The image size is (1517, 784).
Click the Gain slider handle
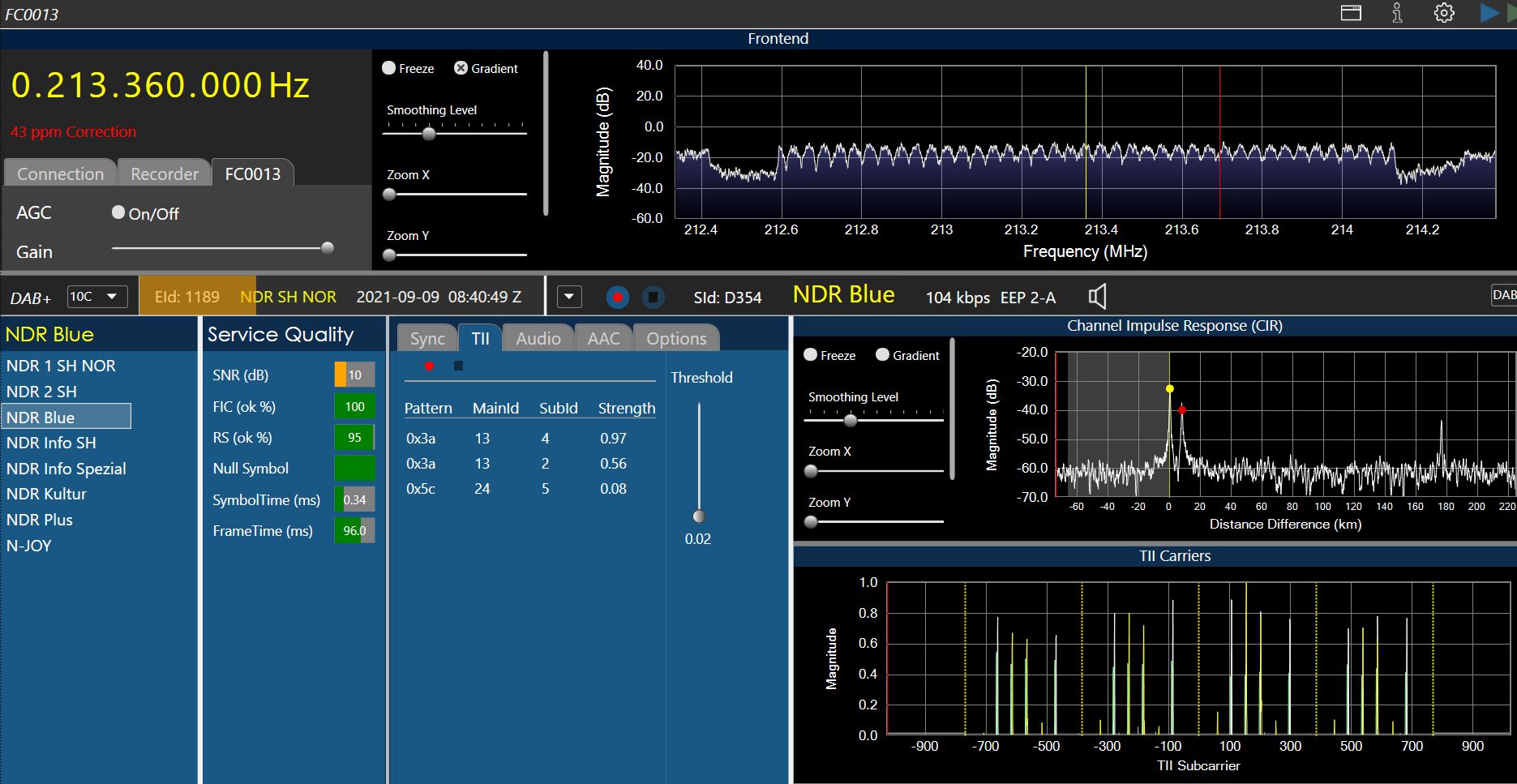click(328, 248)
